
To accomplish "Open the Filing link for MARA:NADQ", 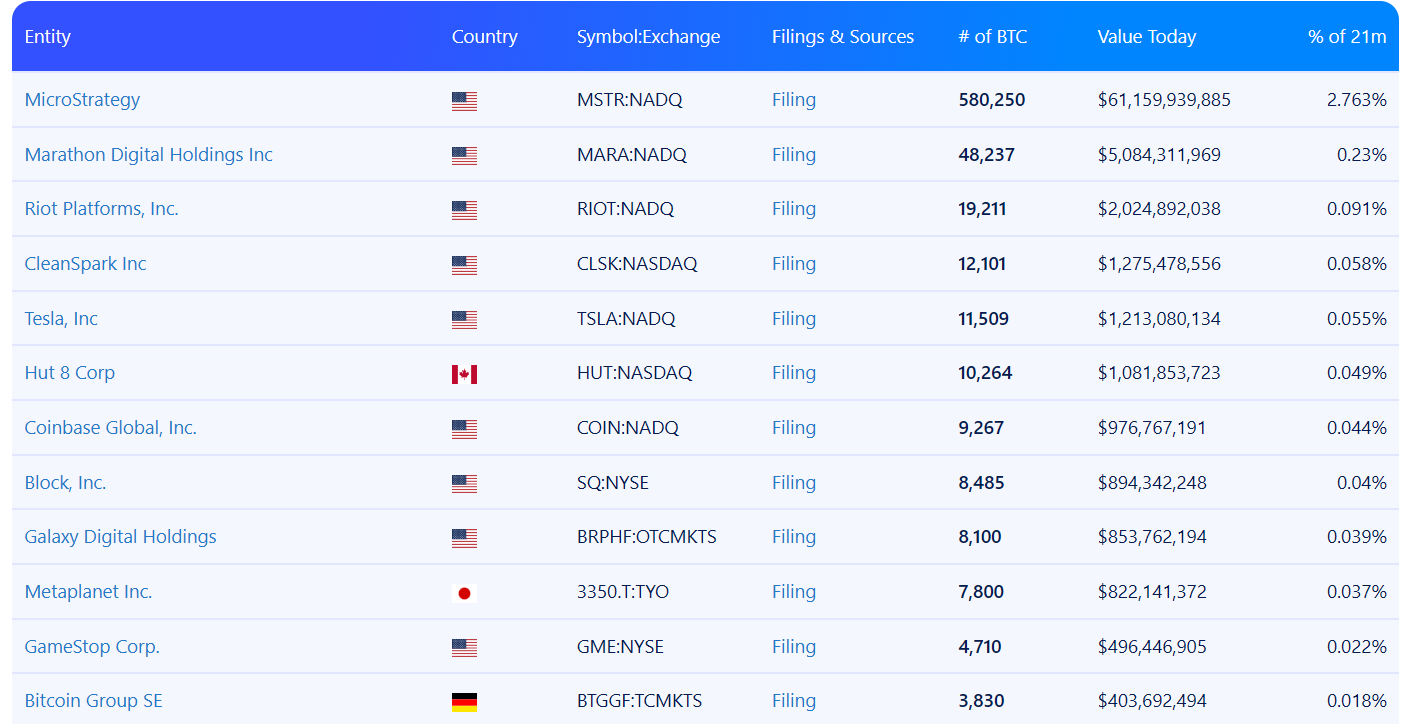I will [794, 155].
